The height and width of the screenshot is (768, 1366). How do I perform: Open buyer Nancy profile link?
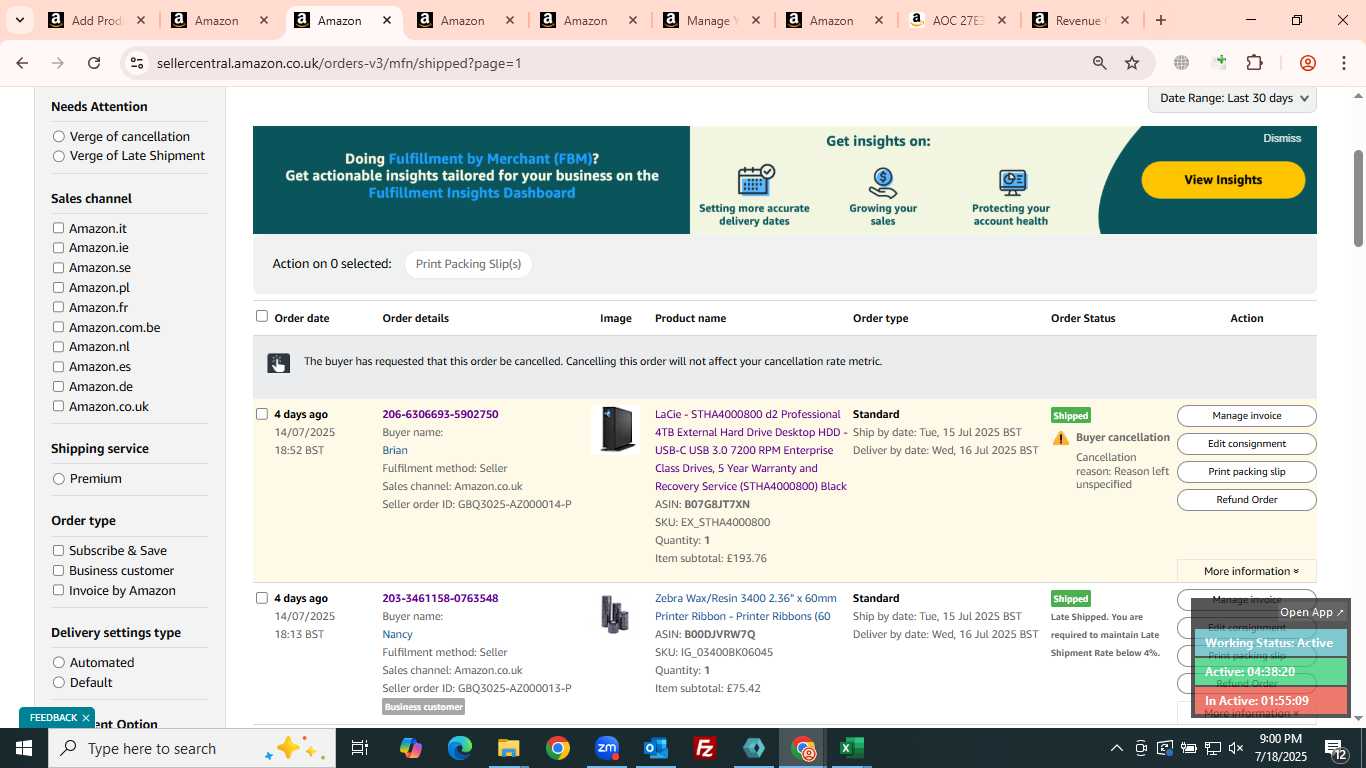(x=397, y=634)
